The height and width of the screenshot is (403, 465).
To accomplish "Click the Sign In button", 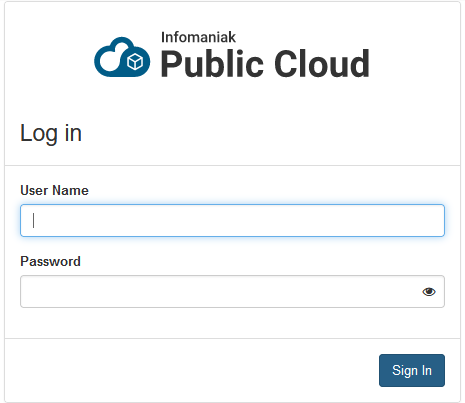I will click(412, 370).
